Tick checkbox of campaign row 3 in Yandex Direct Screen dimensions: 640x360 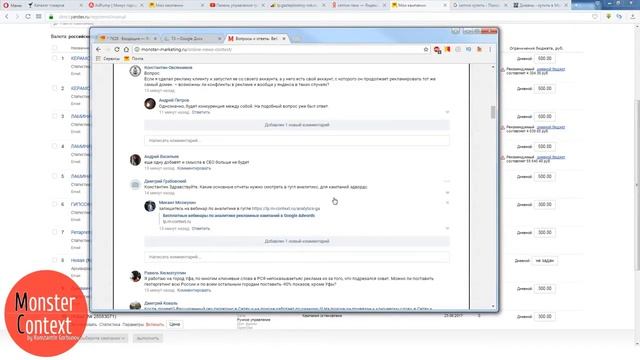(55, 116)
